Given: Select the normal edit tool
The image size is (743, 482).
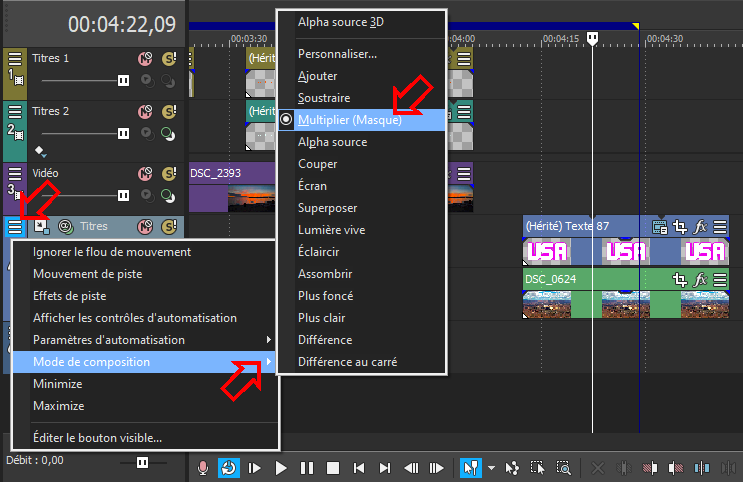Looking at the screenshot, I should (471, 468).
